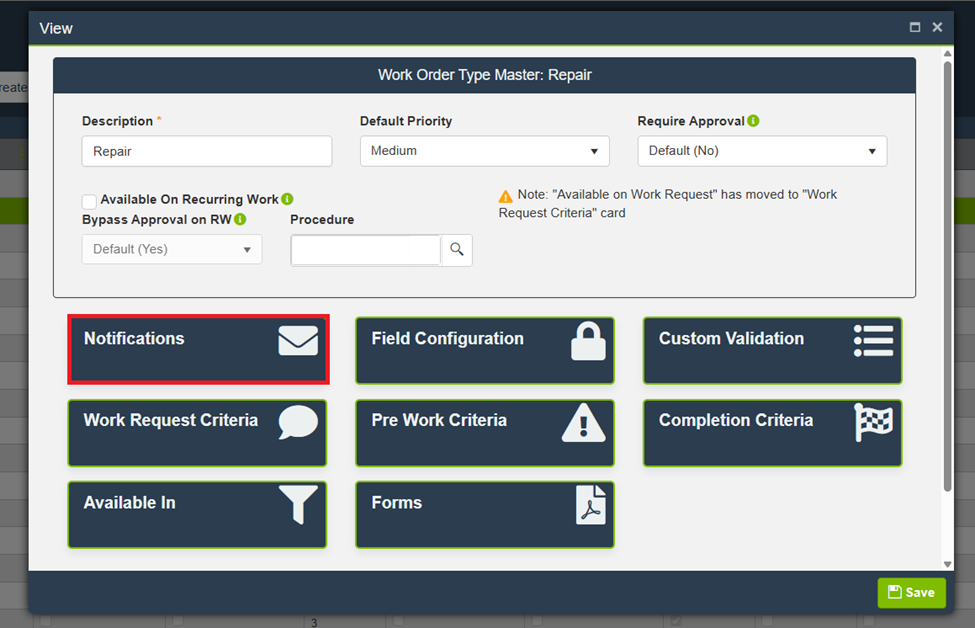Expand the Require Approval dropdown
Image resolution: width=975 pixels, height=628 pixels.
tap(761, 151)
